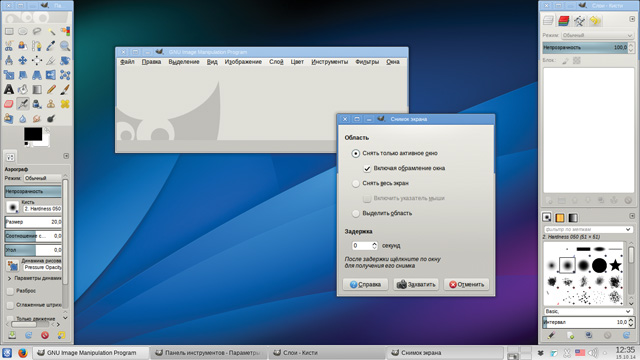Image resolution: width=640 pixels, height=360 pixels.
Task: Click the black foreground color swatch
Action: [33, 134]
